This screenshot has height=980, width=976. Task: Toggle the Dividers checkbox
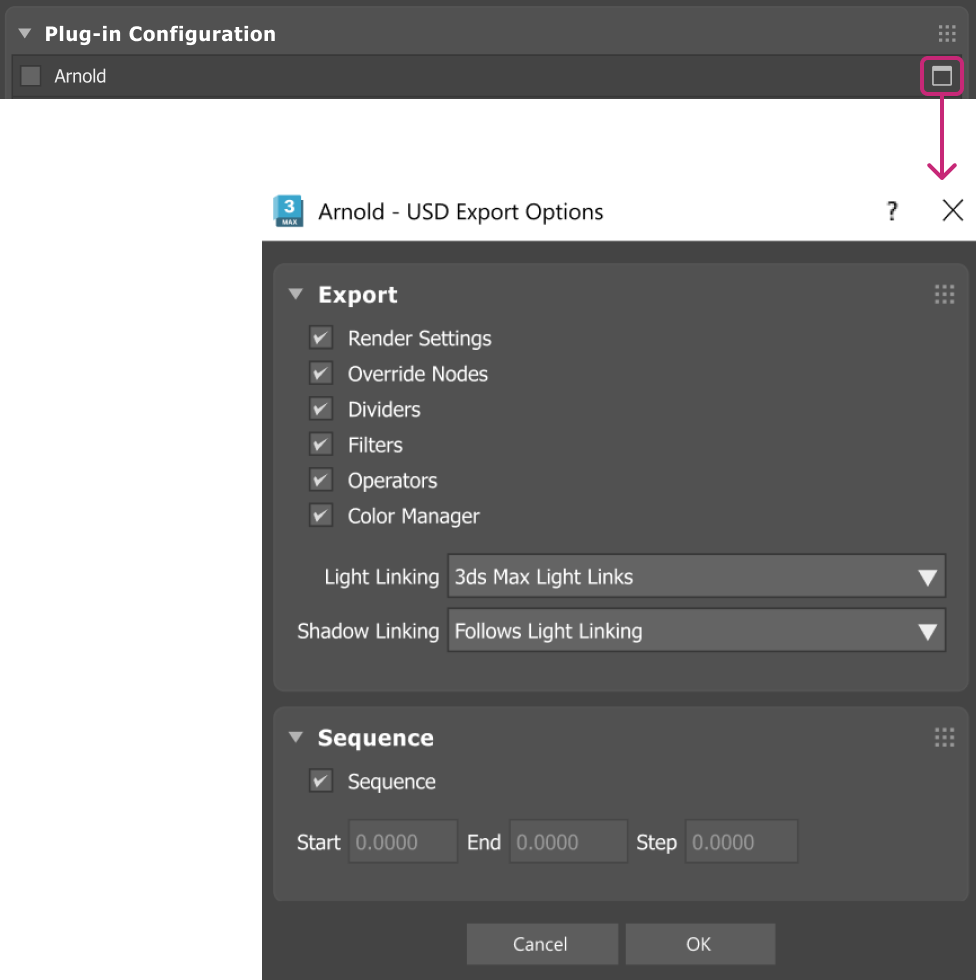(x=321, y=409)
